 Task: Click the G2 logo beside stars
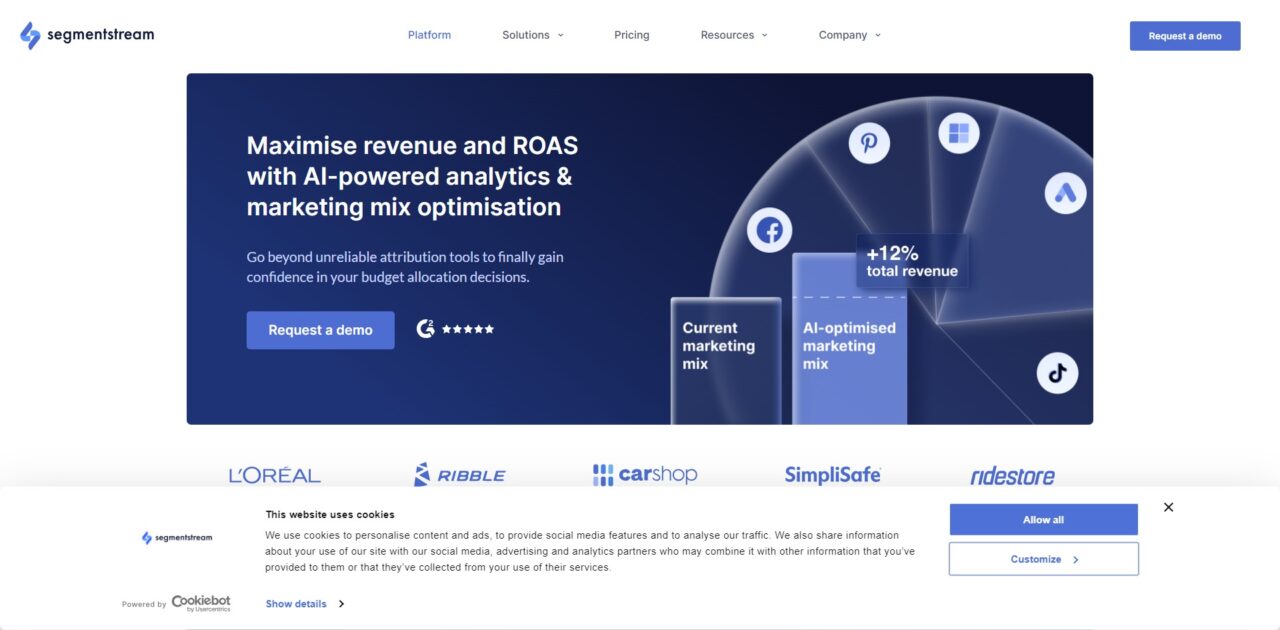tap(425, 329)
